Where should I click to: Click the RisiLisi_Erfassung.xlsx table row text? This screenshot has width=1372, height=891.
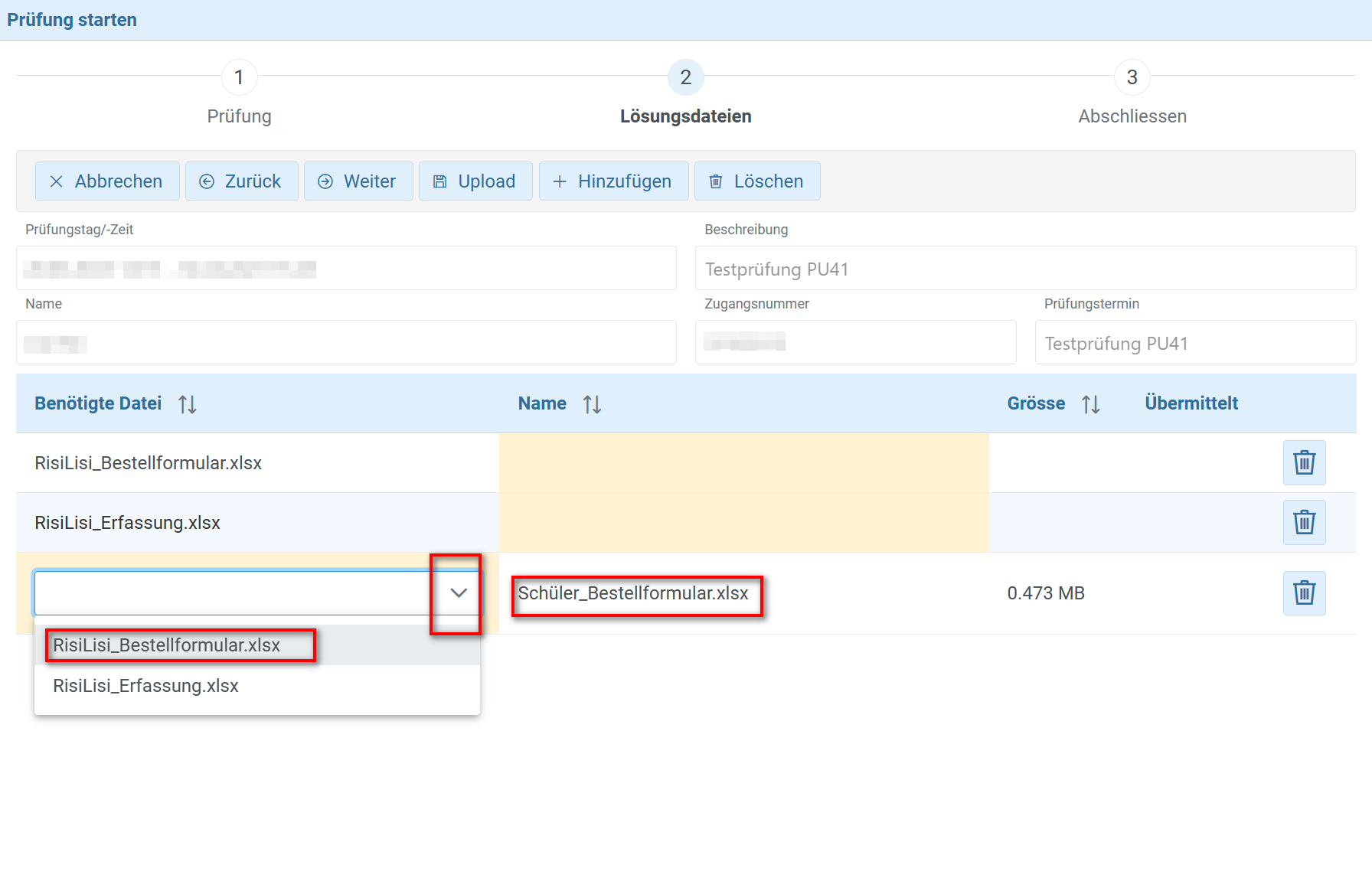coord(127,523)
